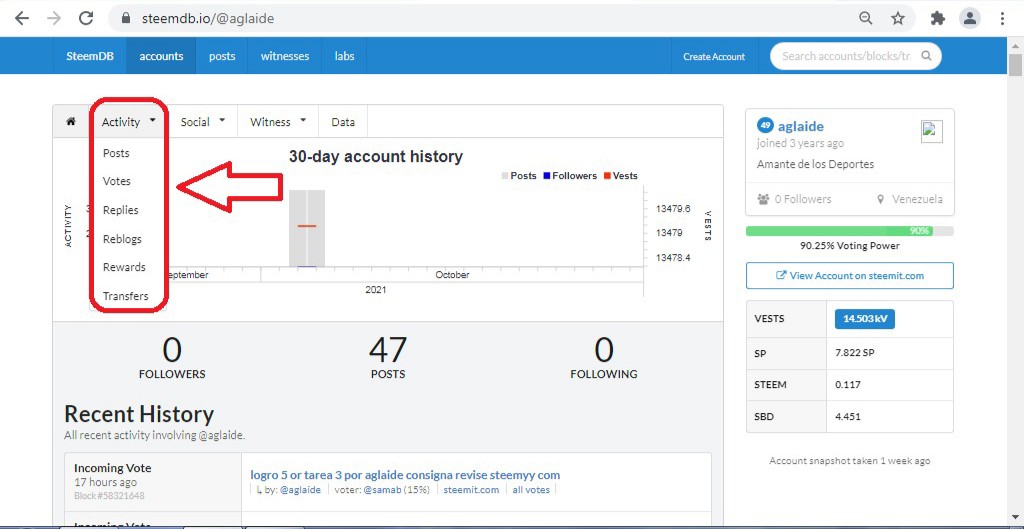
Task: Open the logro 5 or tarea 3 post link
Action: pyautogui.click(x=405, y=475)
